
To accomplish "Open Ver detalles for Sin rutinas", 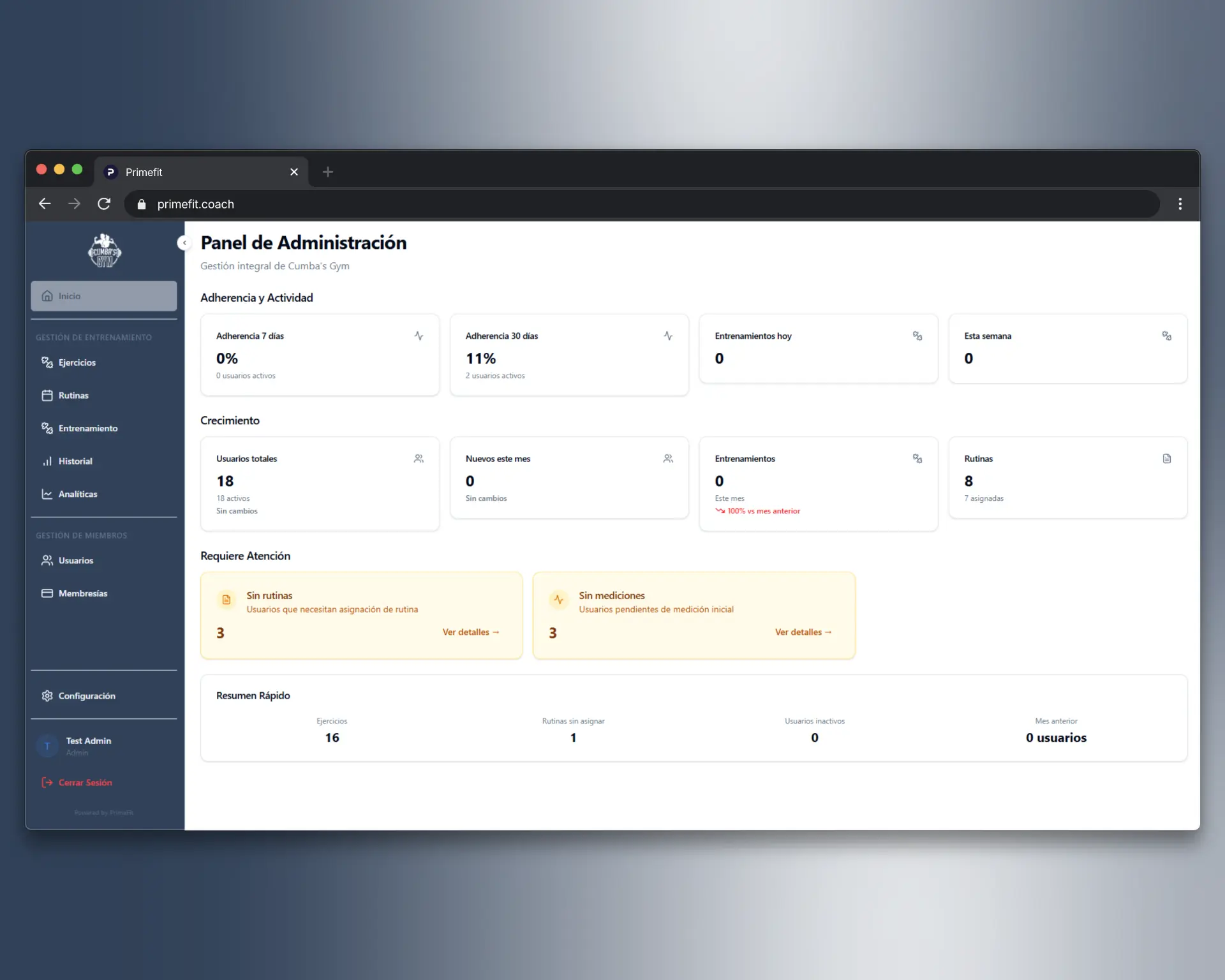I will (470, 632).
